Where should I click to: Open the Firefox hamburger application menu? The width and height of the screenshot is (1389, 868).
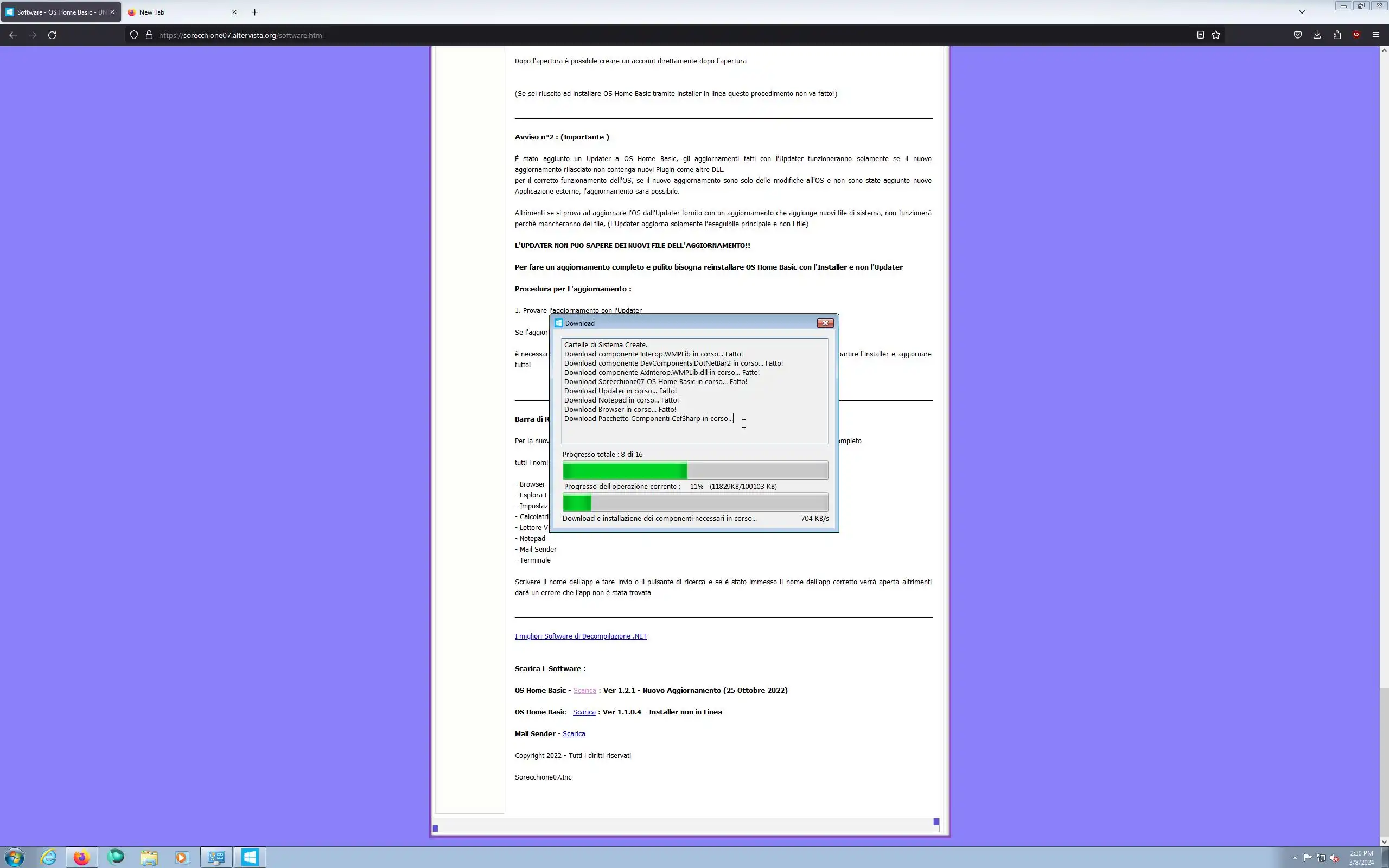[1376, 35]
